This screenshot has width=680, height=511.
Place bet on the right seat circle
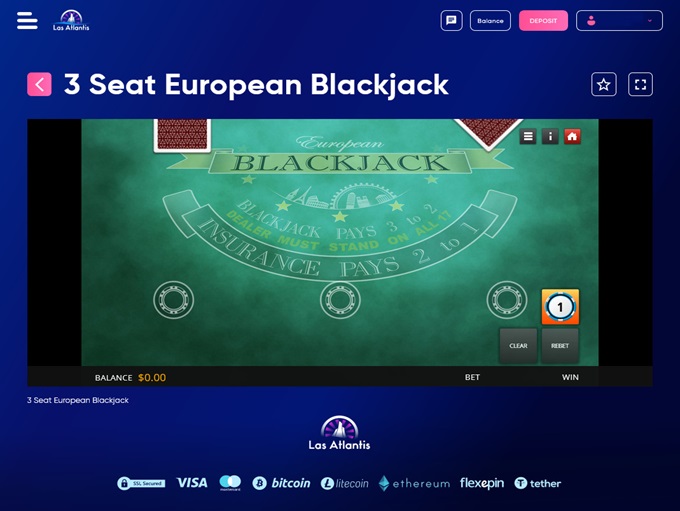(507, 300)
